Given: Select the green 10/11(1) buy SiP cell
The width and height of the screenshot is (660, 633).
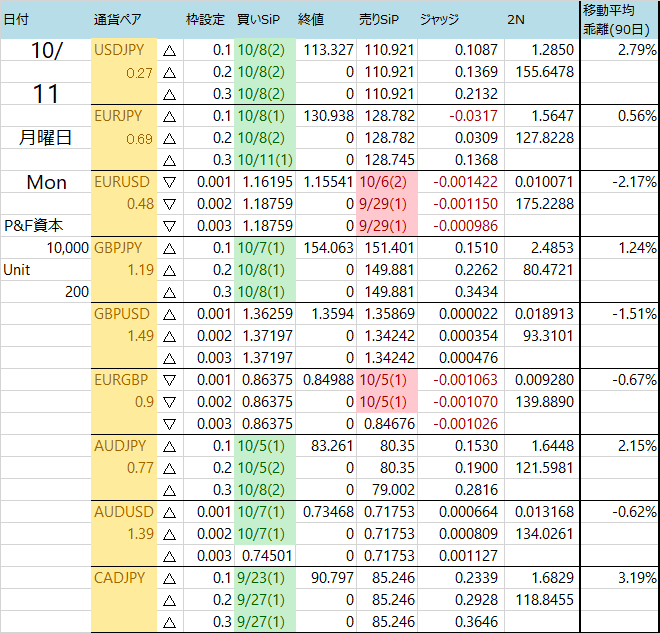Looking at the screenshot, I should tap(265, 160).
